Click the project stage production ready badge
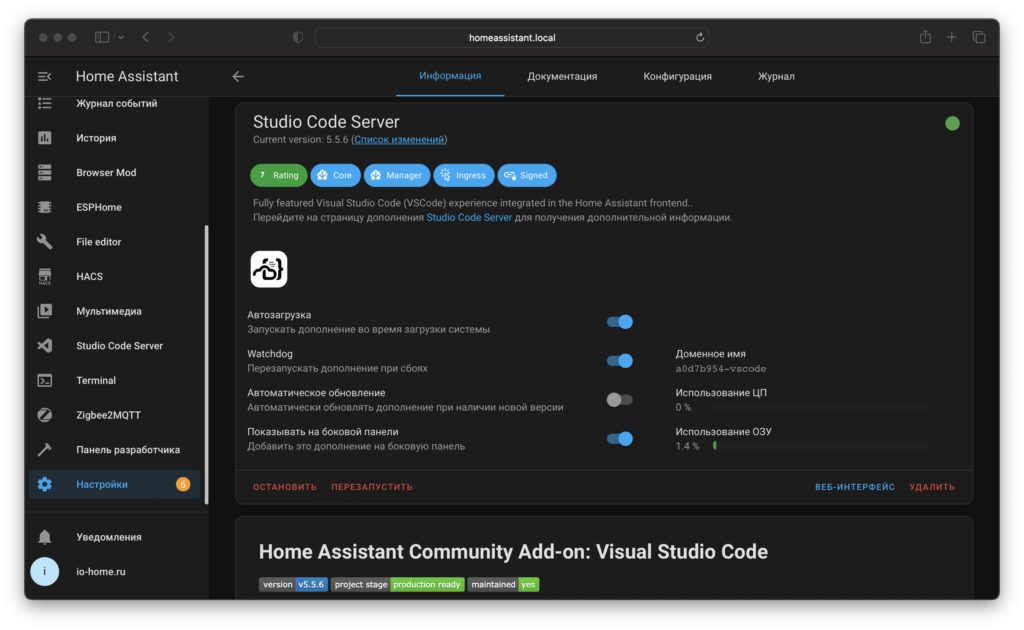The height and width of the screenshot is (630, 1024). point(397,584)
